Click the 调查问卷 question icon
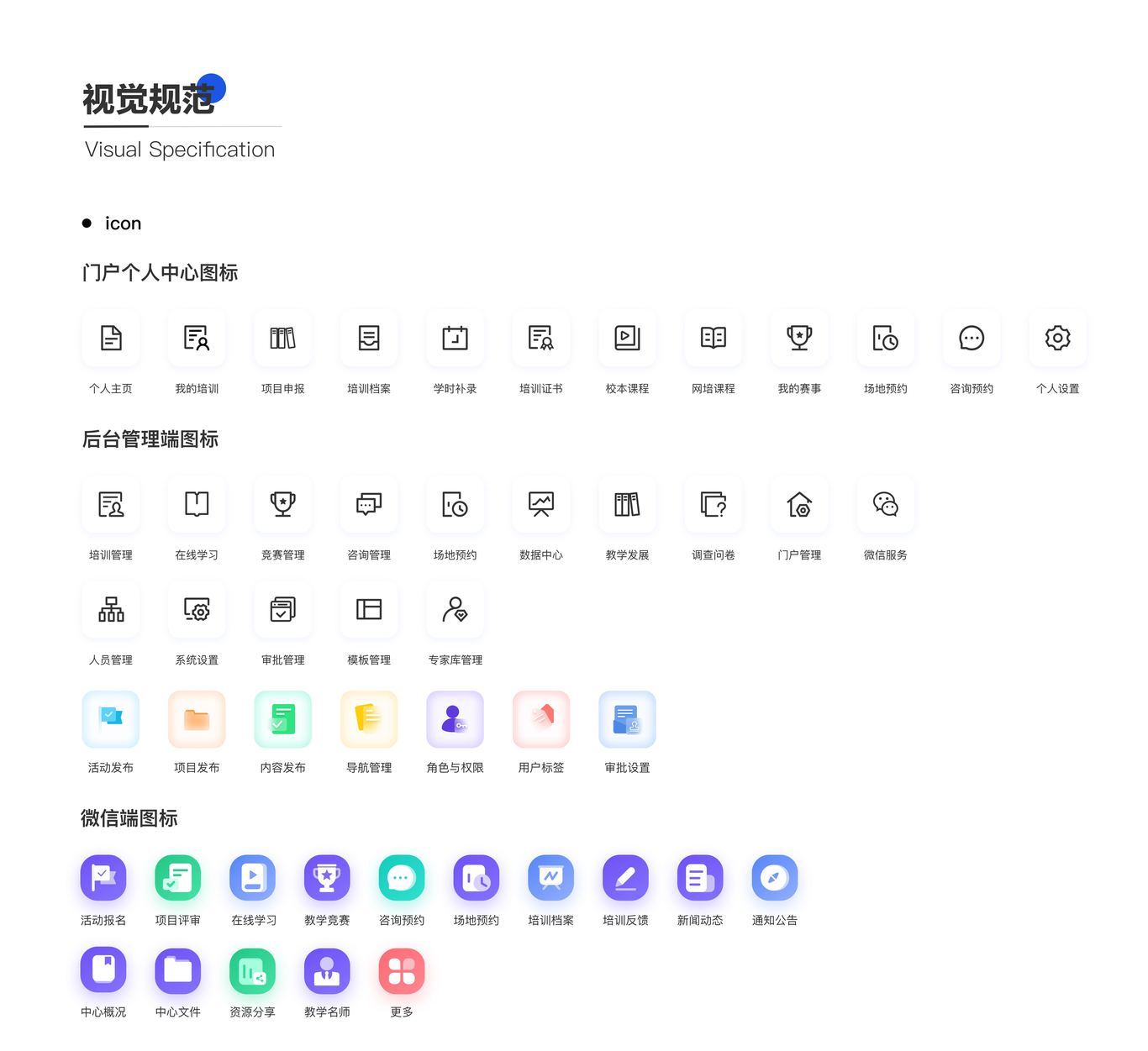 coord(714,504)
